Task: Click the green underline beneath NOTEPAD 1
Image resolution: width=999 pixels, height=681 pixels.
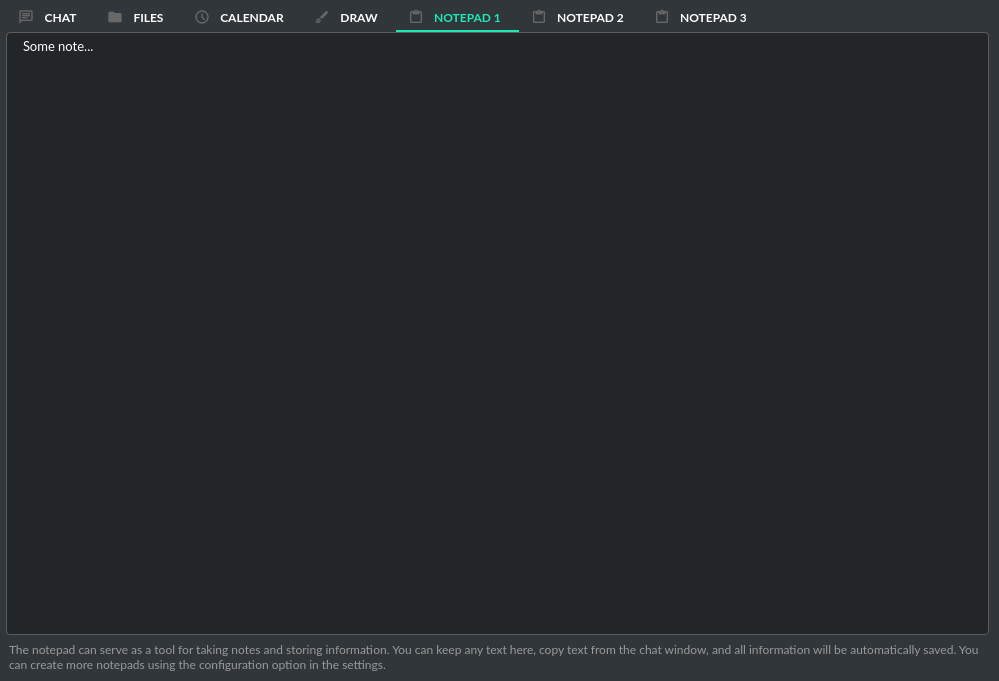Action: (458, 32)
